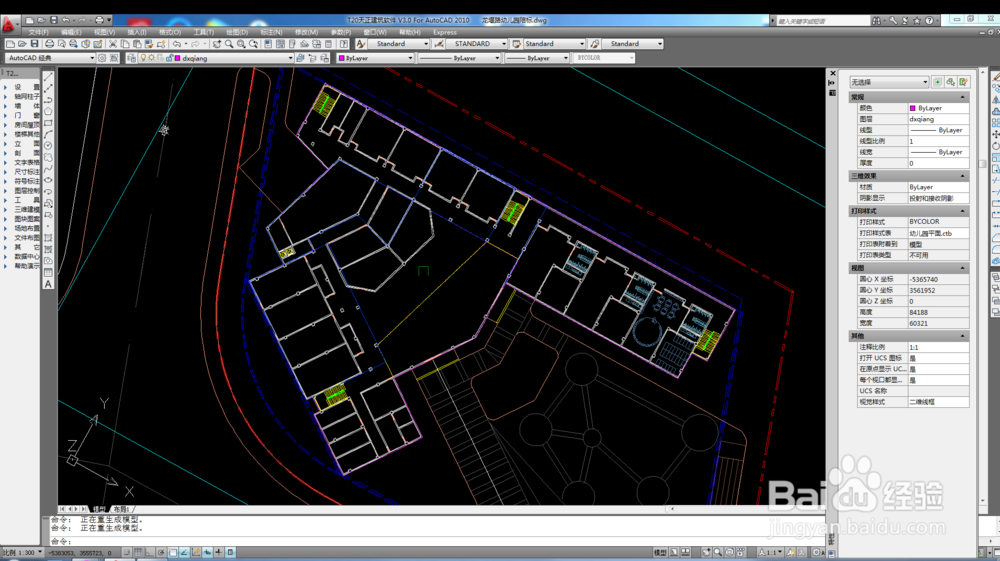Toggle Dynamic UCS in status bar
This screenshot has height=561, width=1000.
196,552
